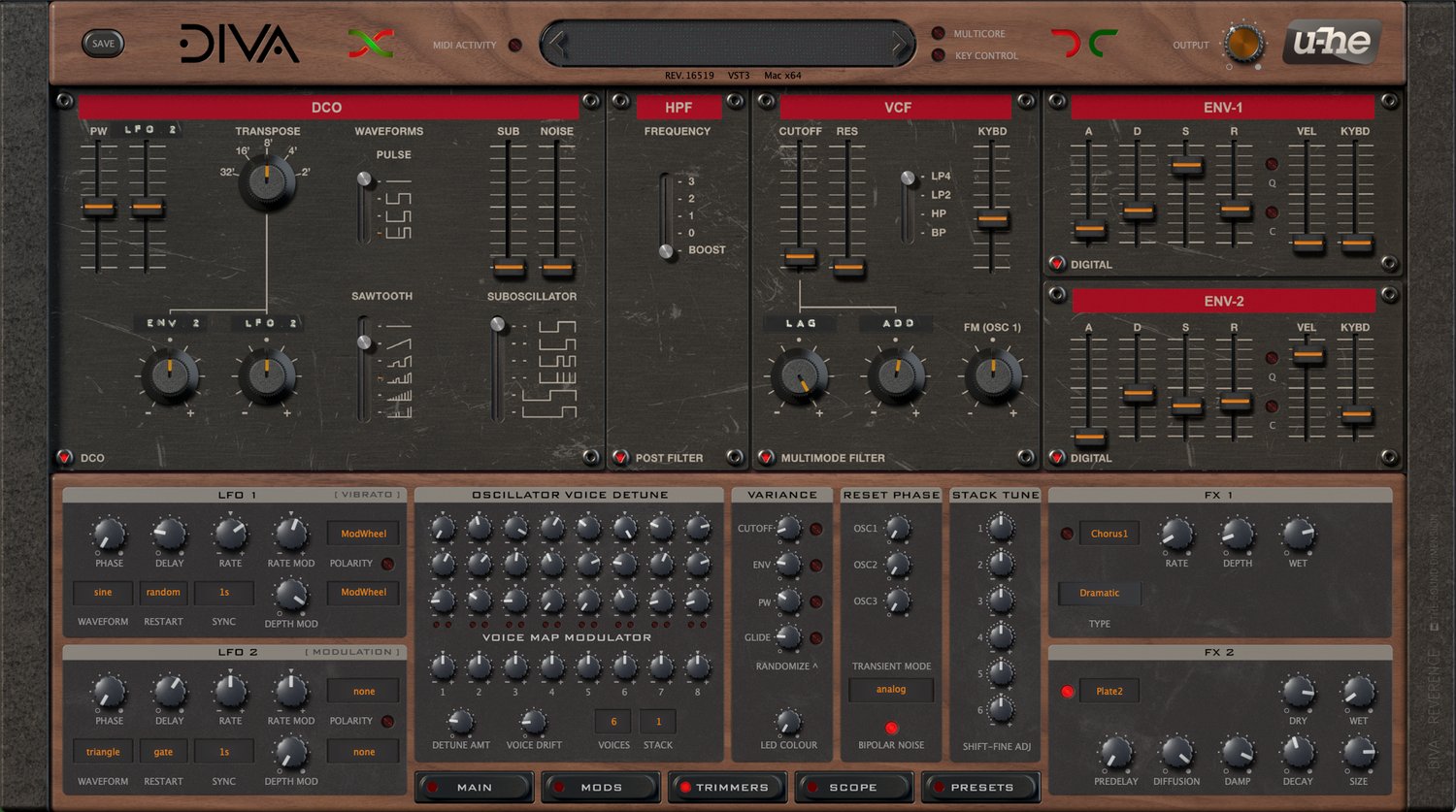Click the FX 2 DECAY knob

(1298, 752)
